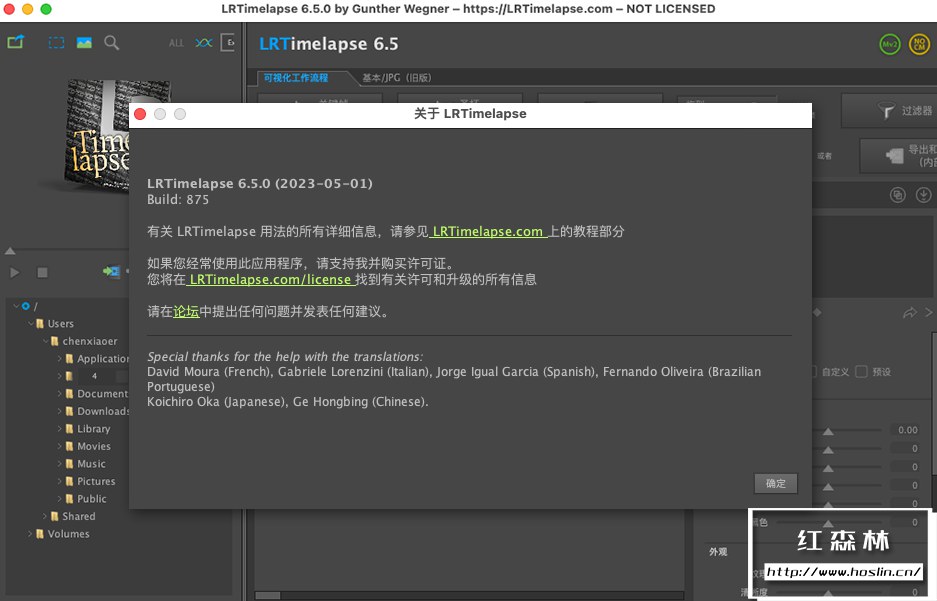This screenshot has width=937, height=601.
Task: Click the LRTimelapse logo preview thumbnail
Action: pos(98,135)
